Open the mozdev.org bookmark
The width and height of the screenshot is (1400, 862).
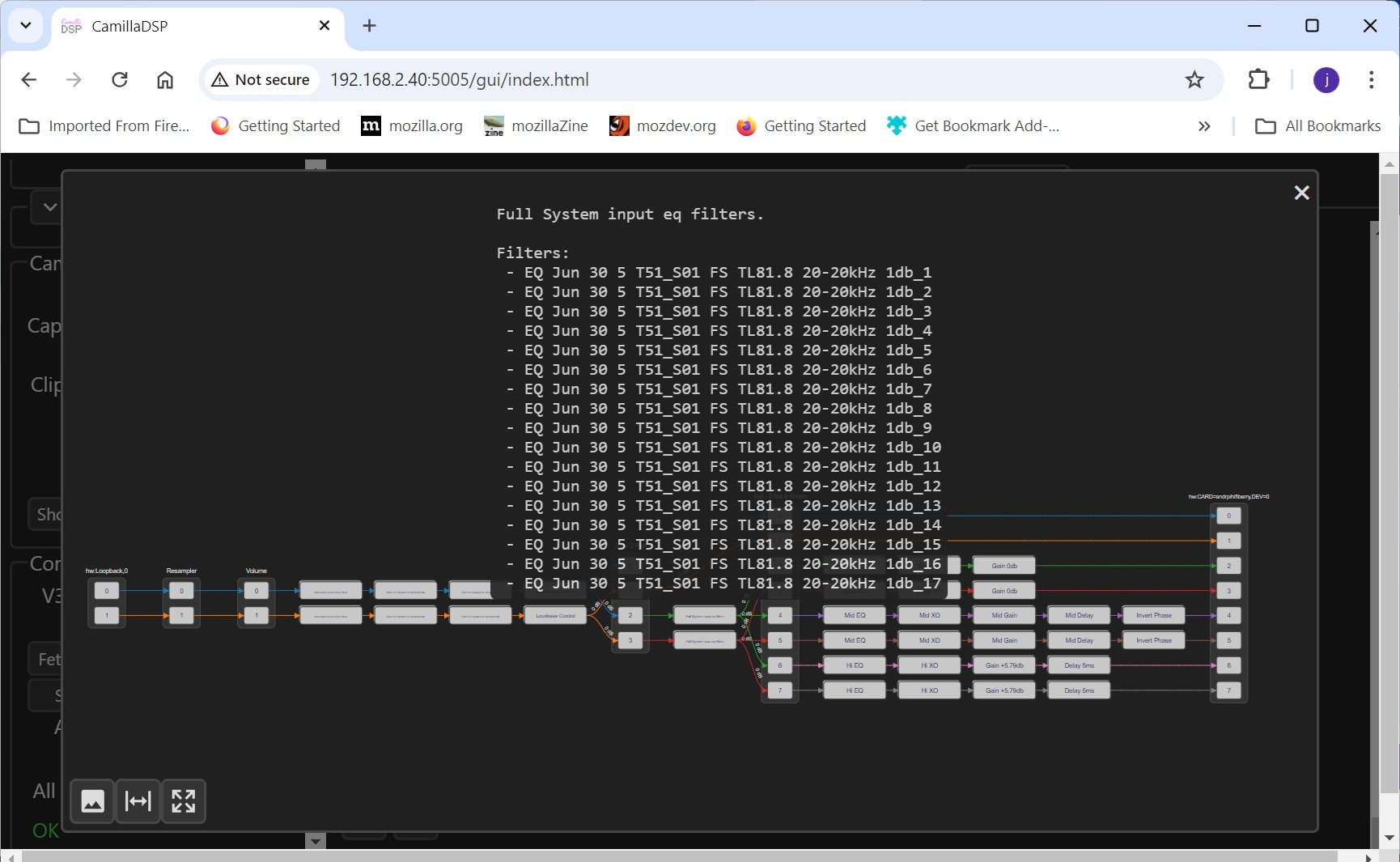click(663, 125)
